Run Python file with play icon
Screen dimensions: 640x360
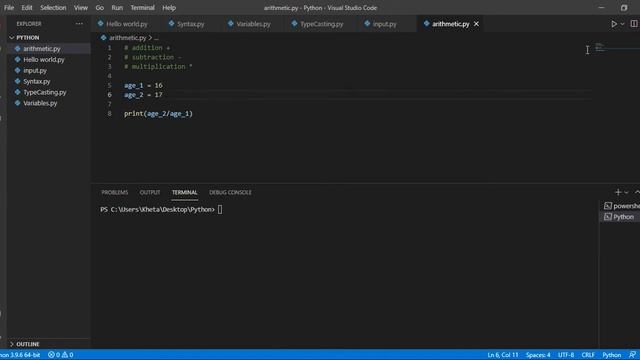(613, 24)
